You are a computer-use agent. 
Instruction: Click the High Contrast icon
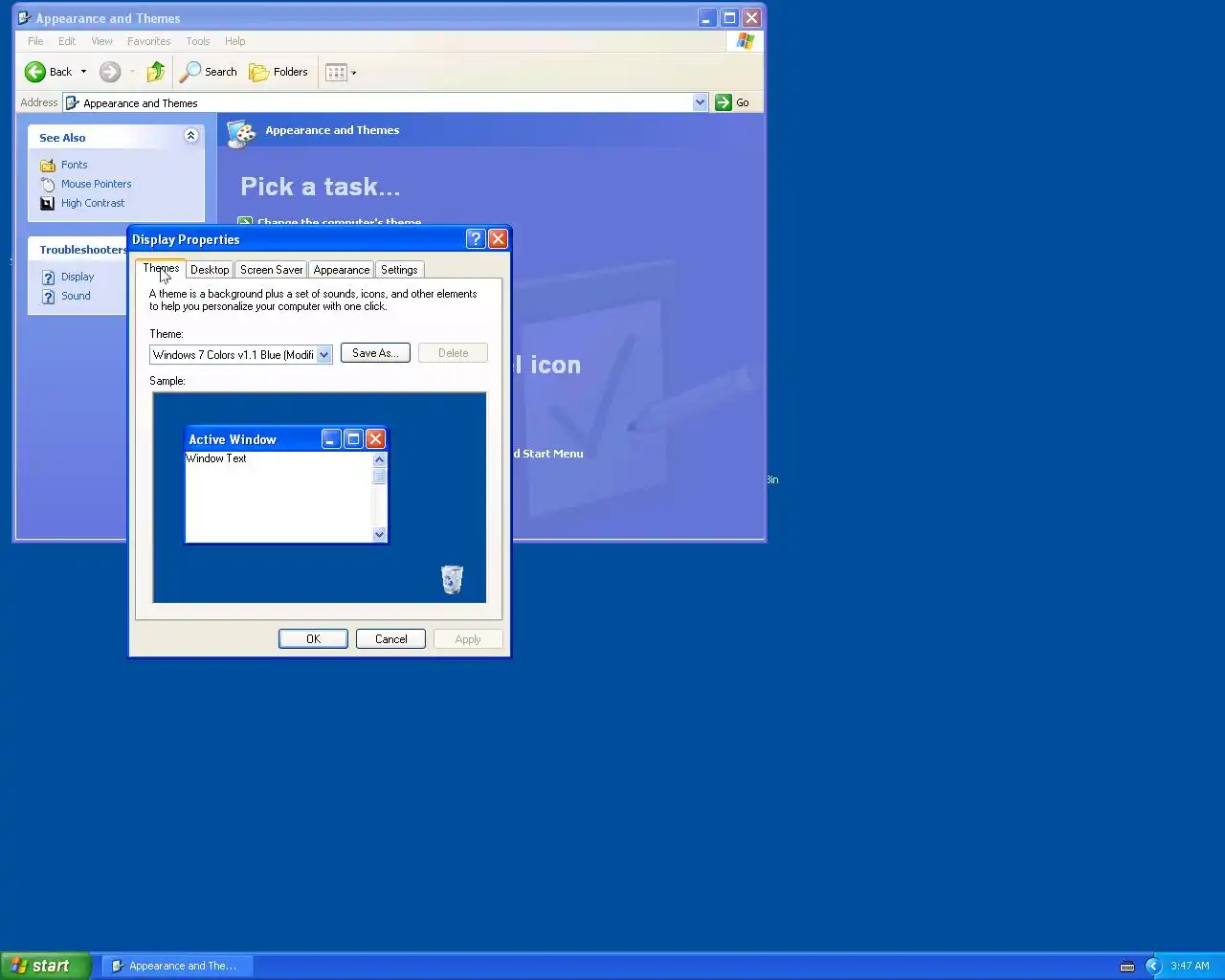coord(48,203)
